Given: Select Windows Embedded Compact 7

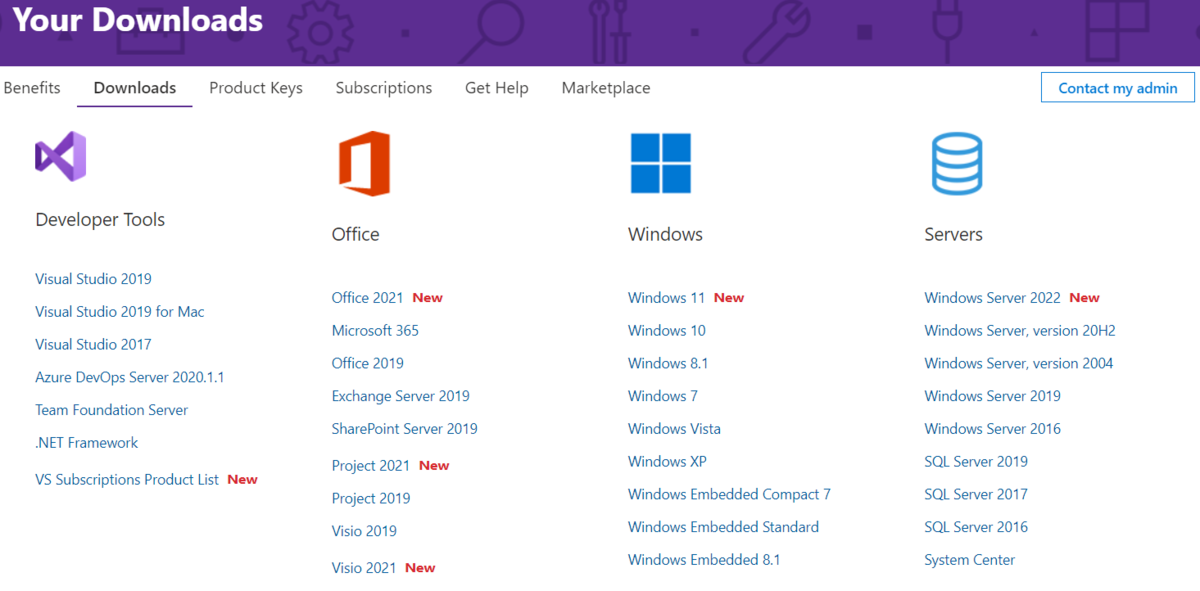Looking at the screenshot, I should [729, 493].
